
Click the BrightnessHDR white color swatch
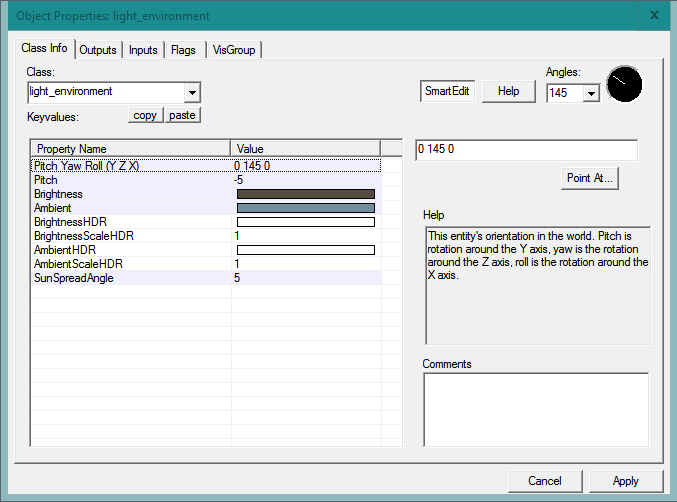click(x=306, y=222)
